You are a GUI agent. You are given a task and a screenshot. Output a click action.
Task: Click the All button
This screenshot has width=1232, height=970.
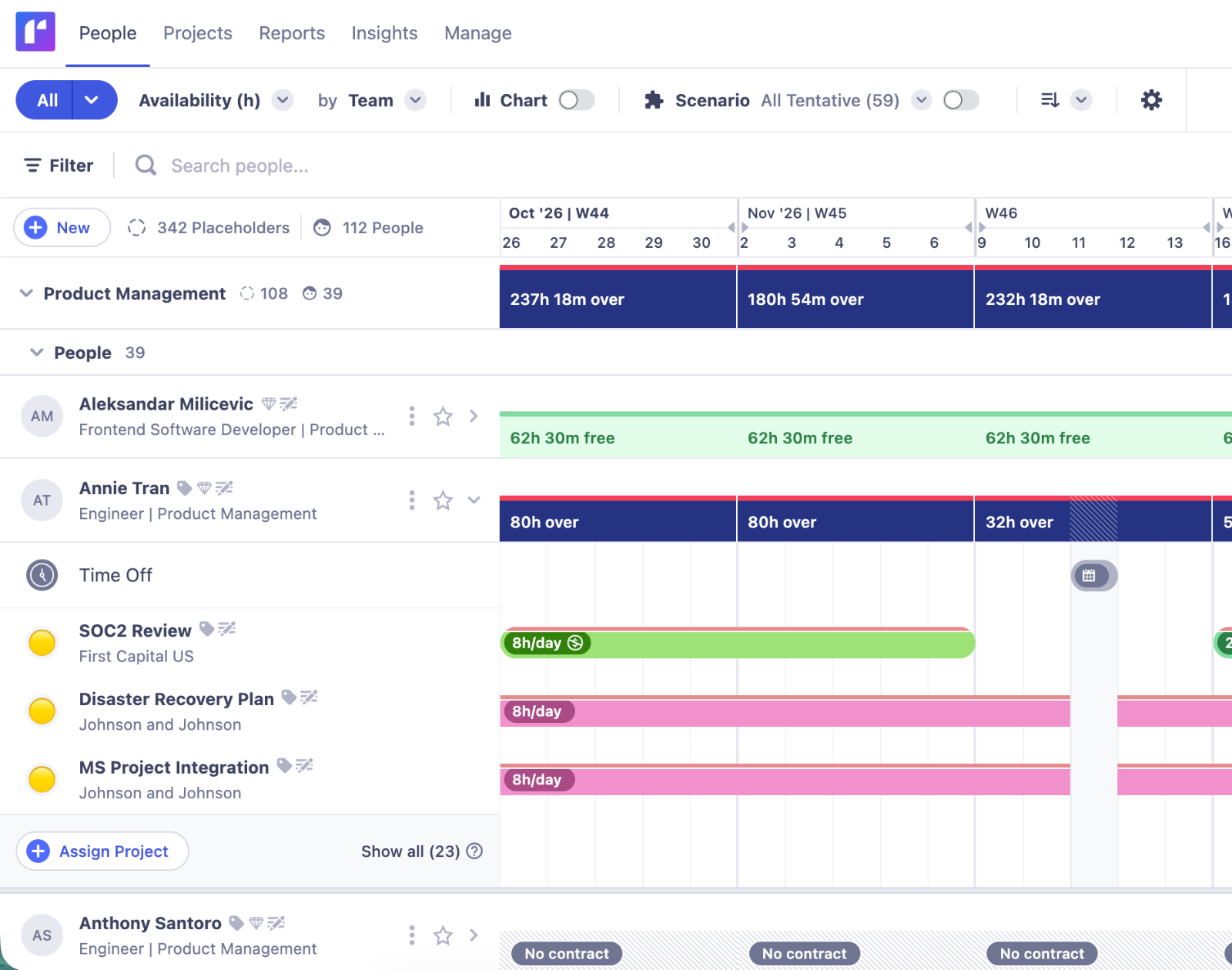pyautogui.click(x=45, y=100)
